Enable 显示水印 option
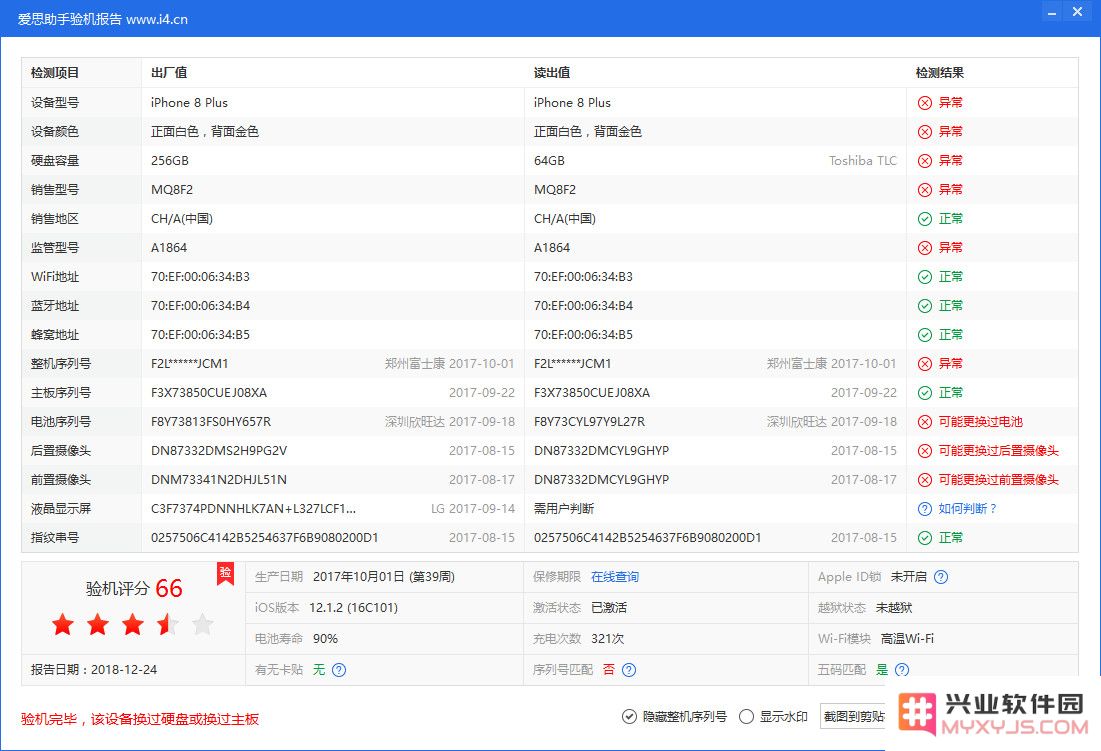1101x751 pixels. coord(746,717)
